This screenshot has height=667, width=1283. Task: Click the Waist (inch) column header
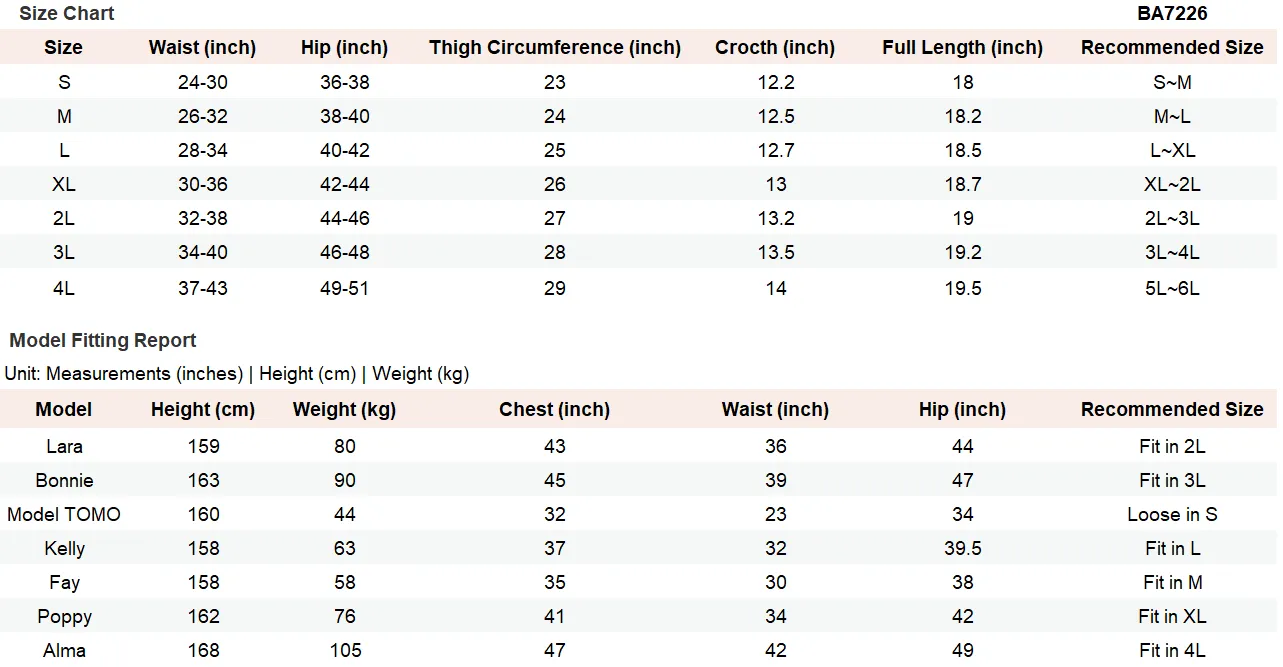(202, 47)
